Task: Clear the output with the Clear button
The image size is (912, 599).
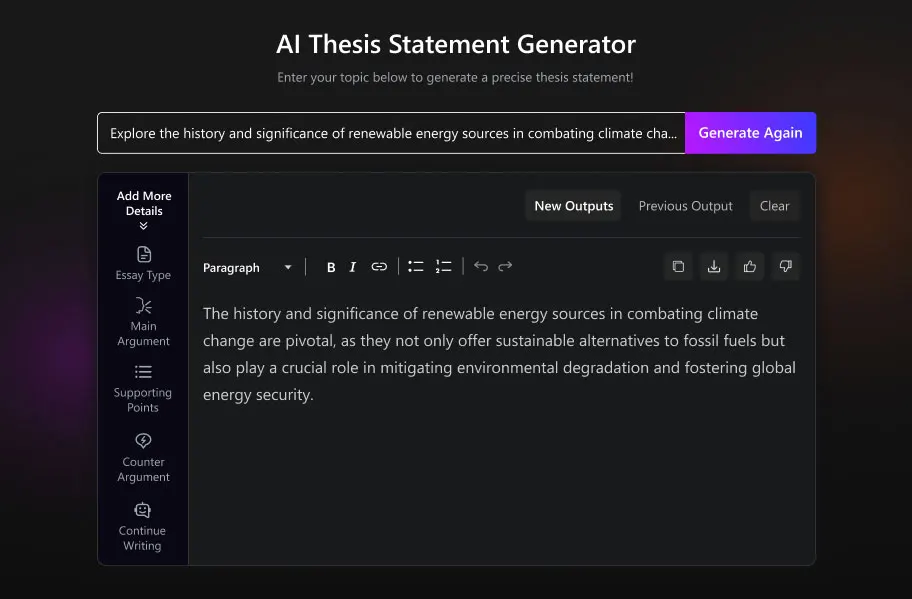Action: (774, 206)
